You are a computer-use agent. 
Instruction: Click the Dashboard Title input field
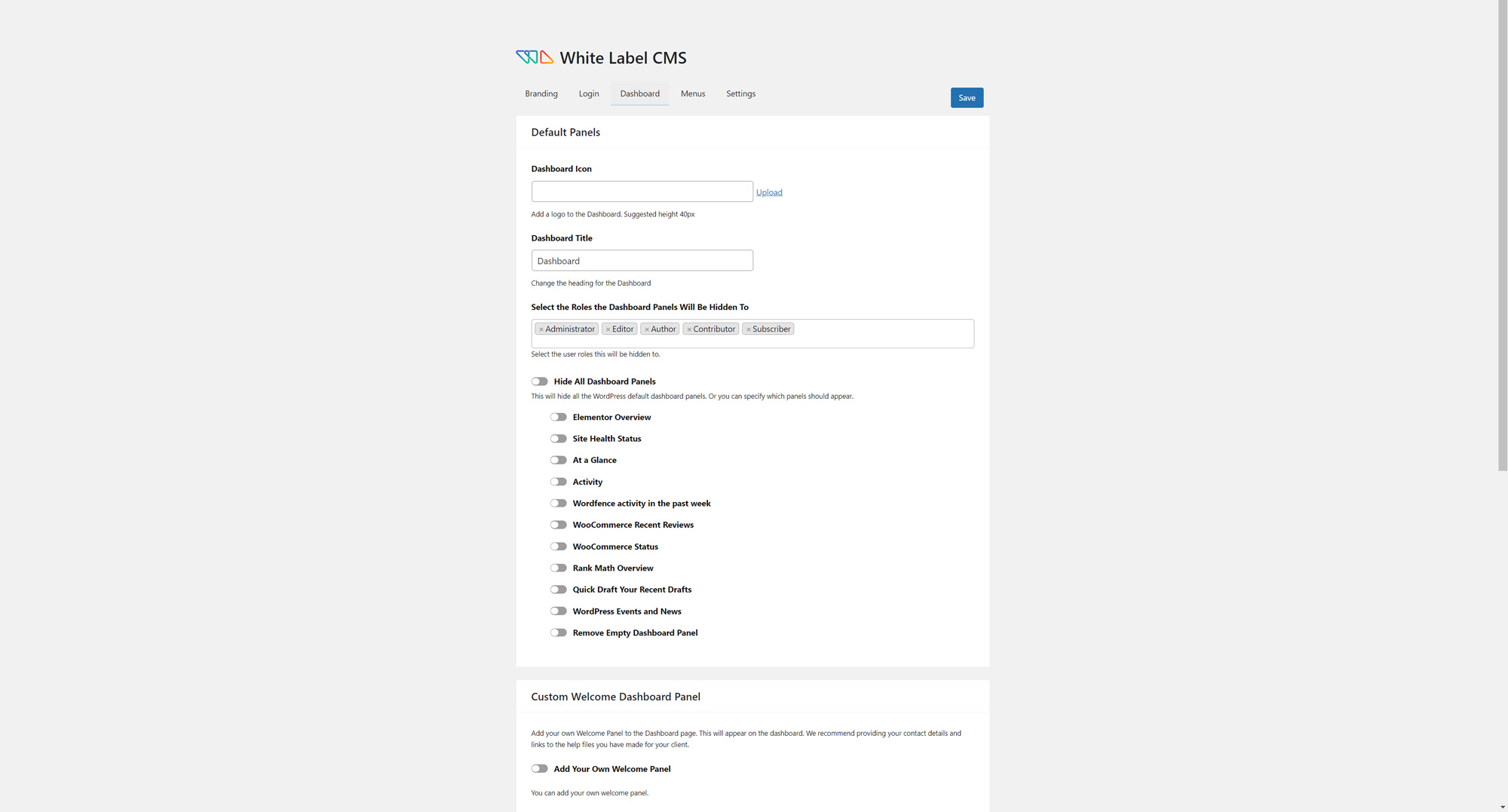642,261
